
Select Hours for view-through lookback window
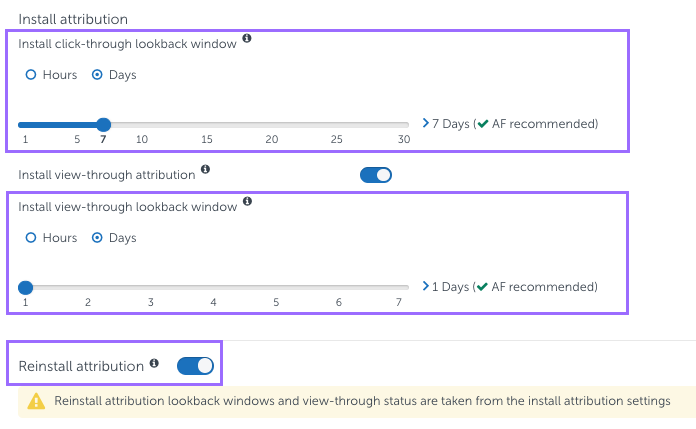click(x=31, y=238)
